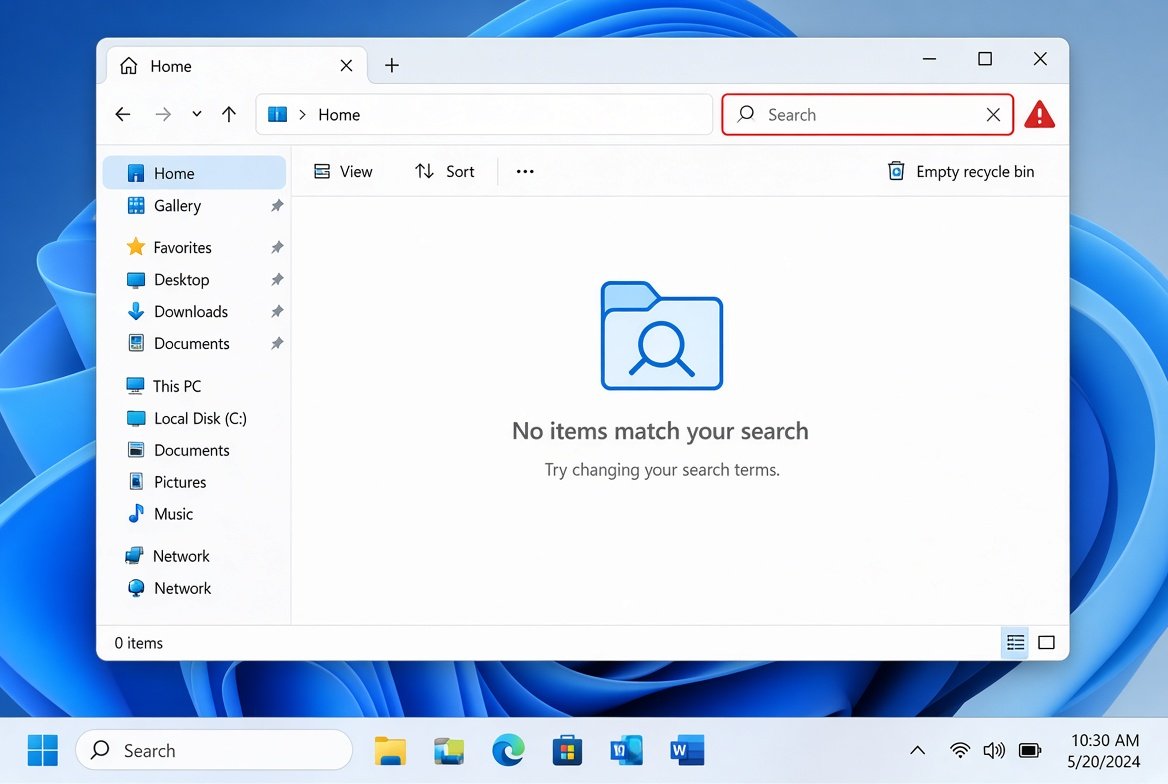Open the taskbar app next to File Explorer

tap(449, 750)
